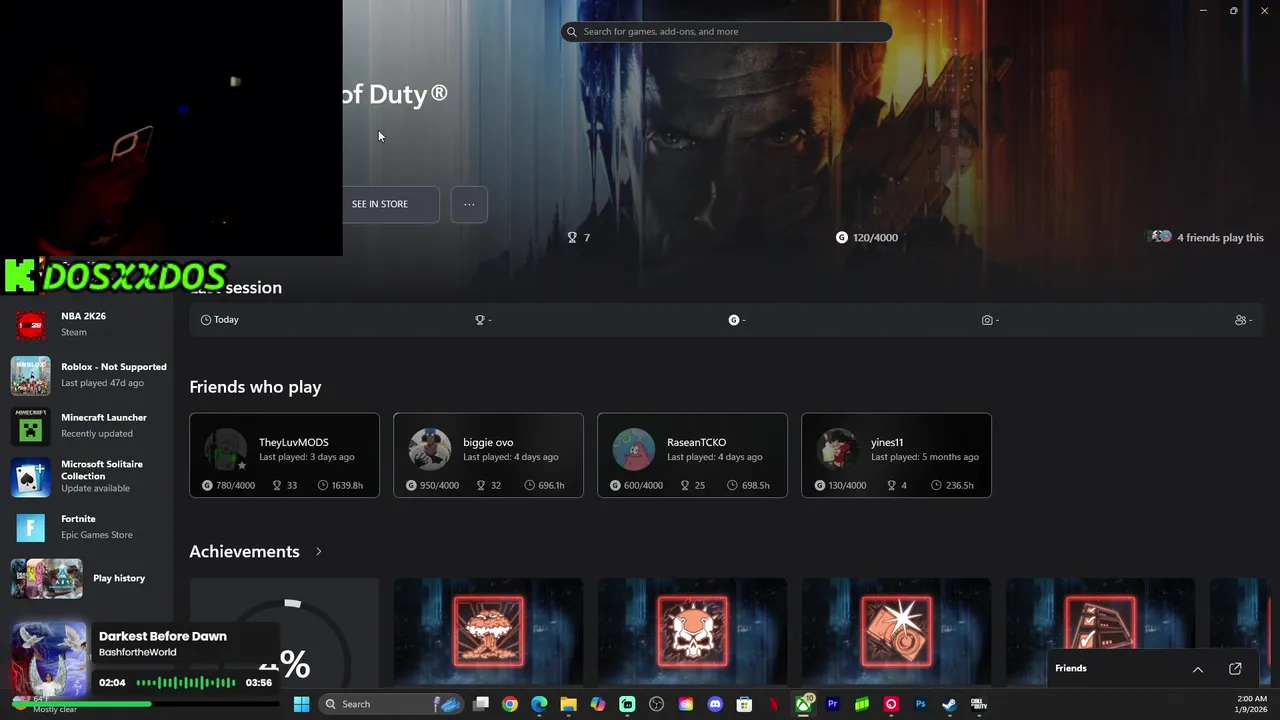The width and height of the screenshot is (1280, 720).
Task: Open OBS Studio from taskbar
Action: (x=657, y=704)
